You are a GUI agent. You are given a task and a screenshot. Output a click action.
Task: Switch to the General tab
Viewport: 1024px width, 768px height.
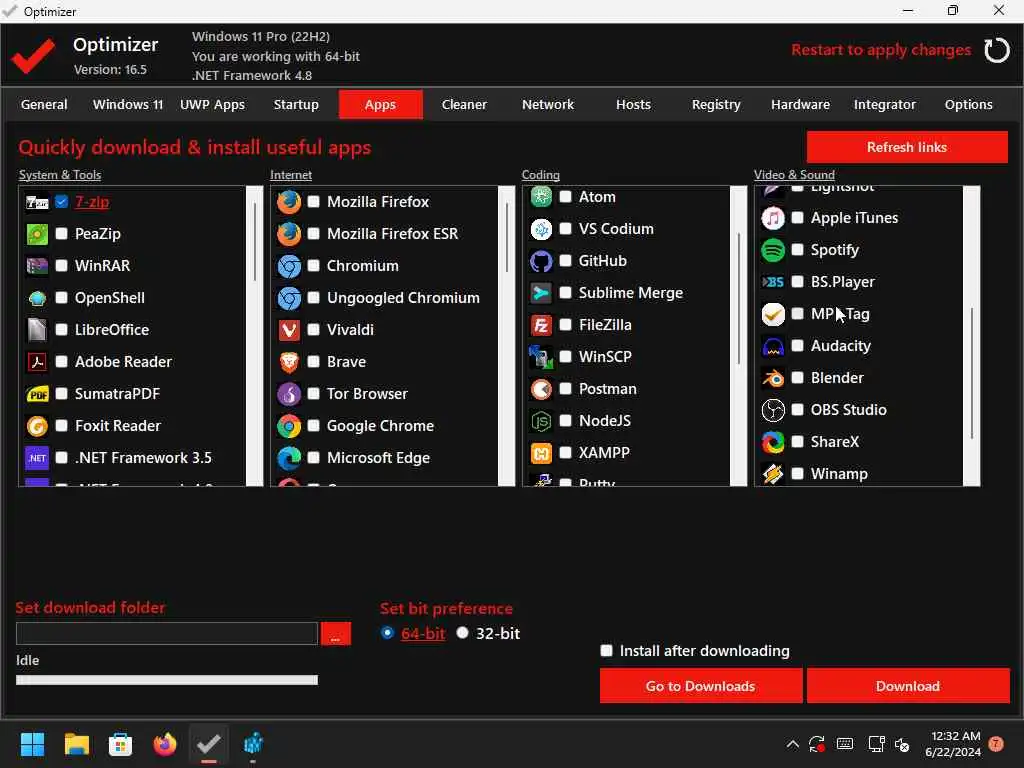[x=44, y=104]
